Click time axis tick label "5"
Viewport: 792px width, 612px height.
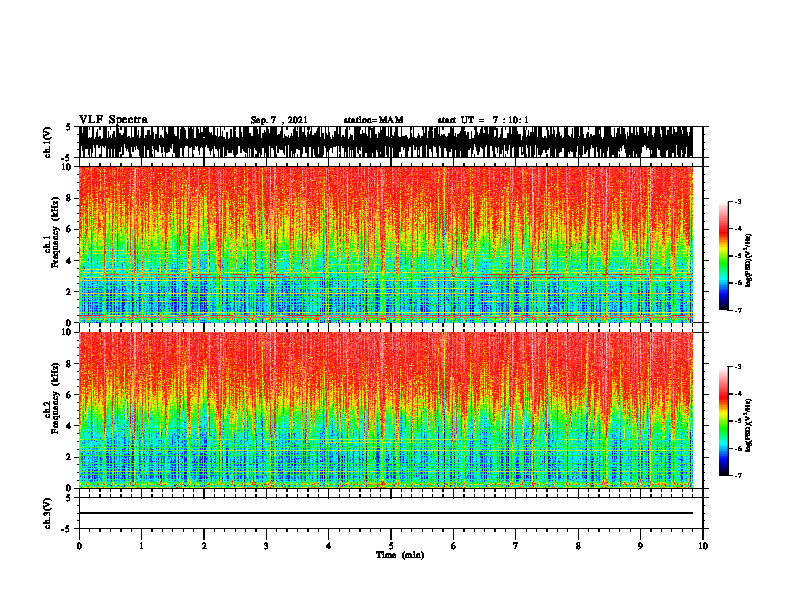[391, 546]
